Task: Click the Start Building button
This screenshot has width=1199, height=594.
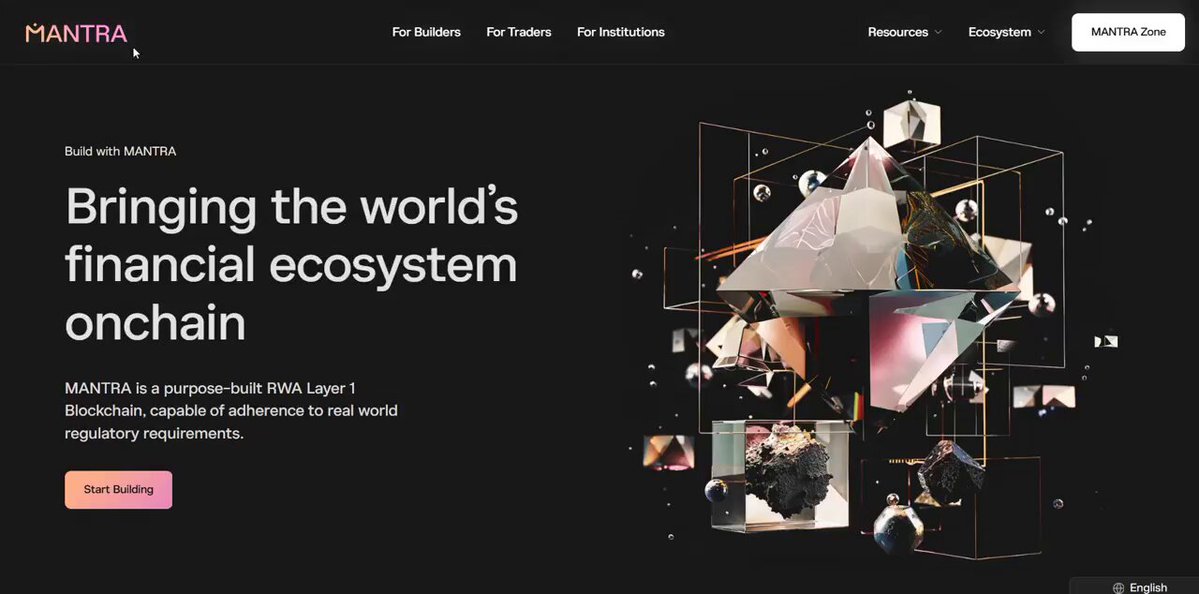Action: coord(119,489)
